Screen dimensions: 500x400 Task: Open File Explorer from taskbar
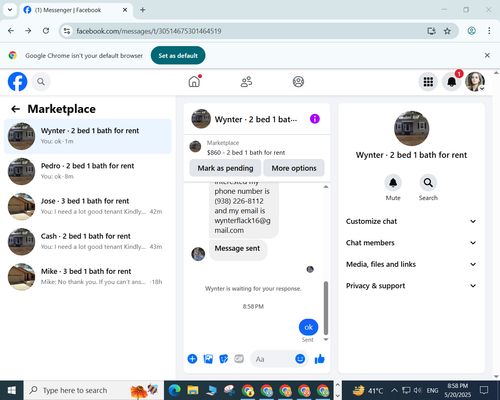193,390
